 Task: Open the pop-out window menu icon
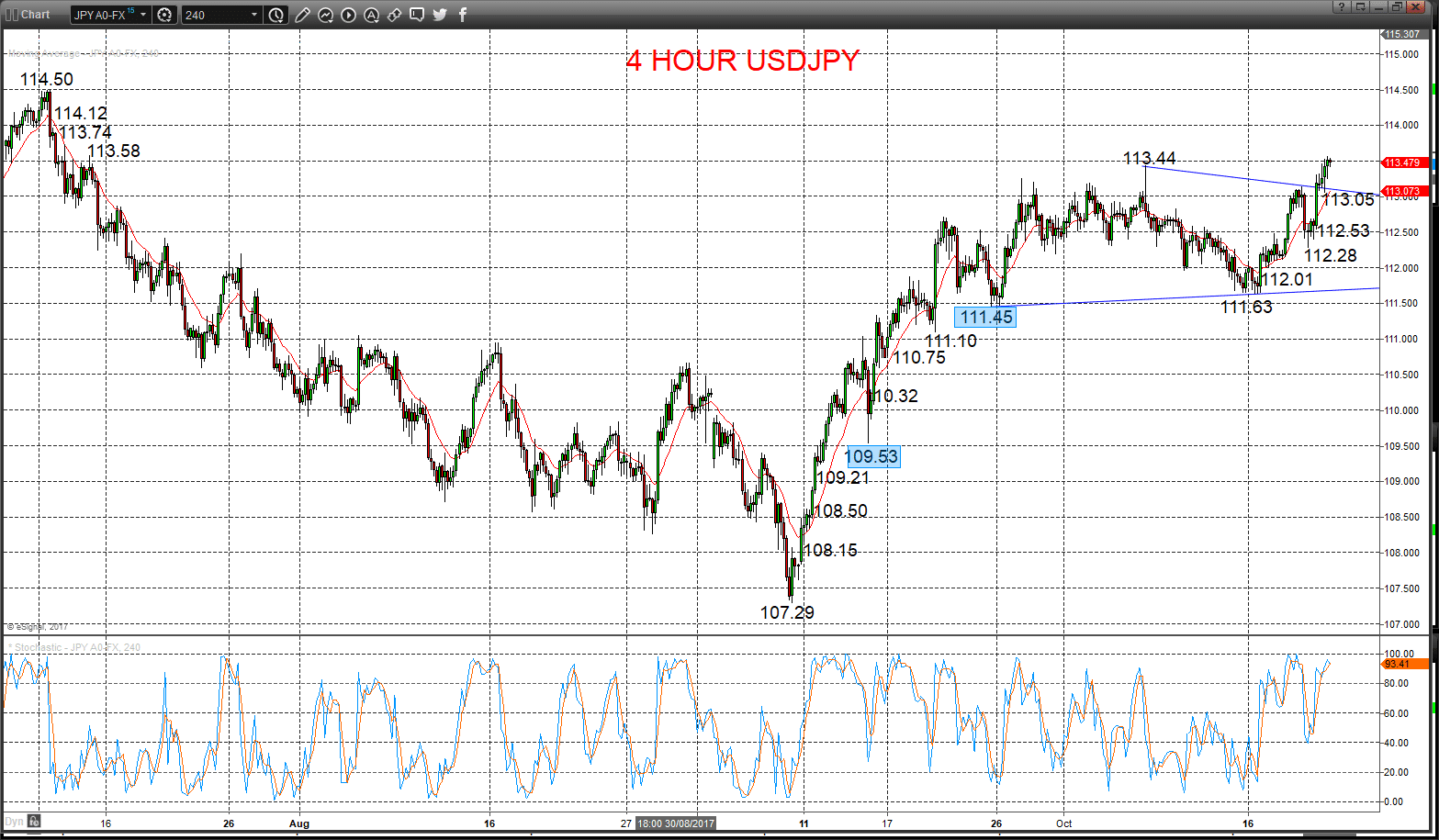coord(1360,7)
